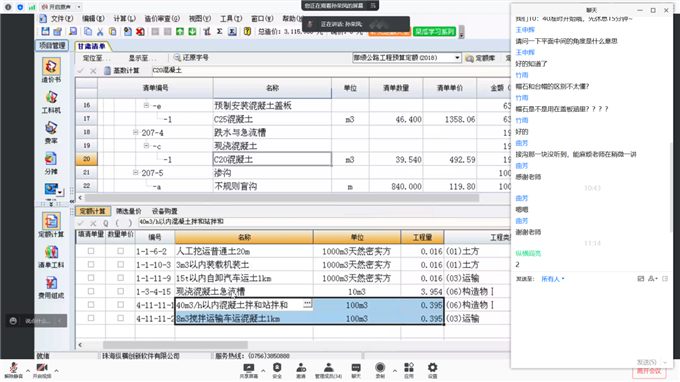Click the green 呆瓜学习系列 button
The width and height of the screenshot is (680, 382).
coord(435,32)
